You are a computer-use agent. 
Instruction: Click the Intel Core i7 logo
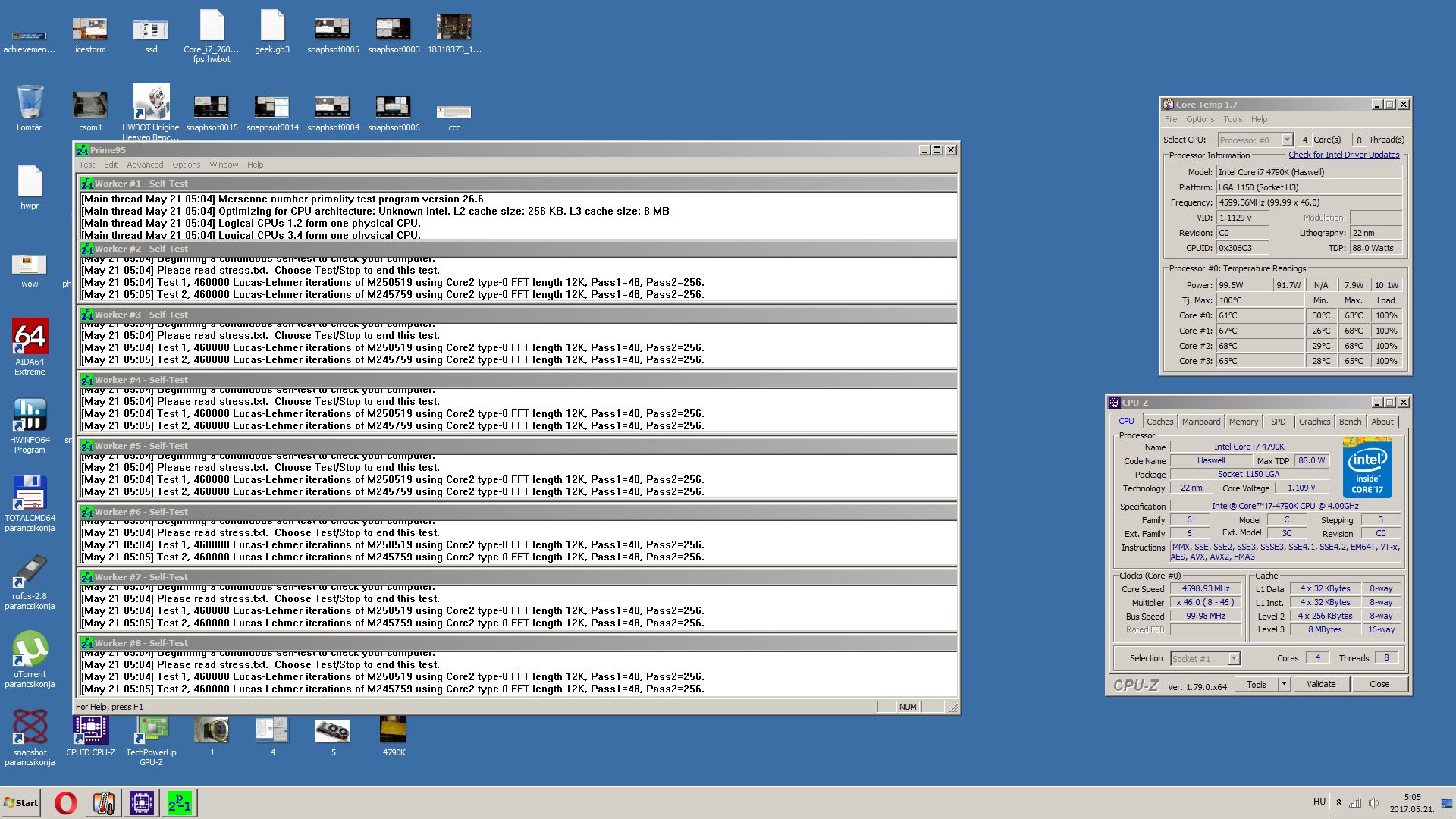tap(1367, 468)
